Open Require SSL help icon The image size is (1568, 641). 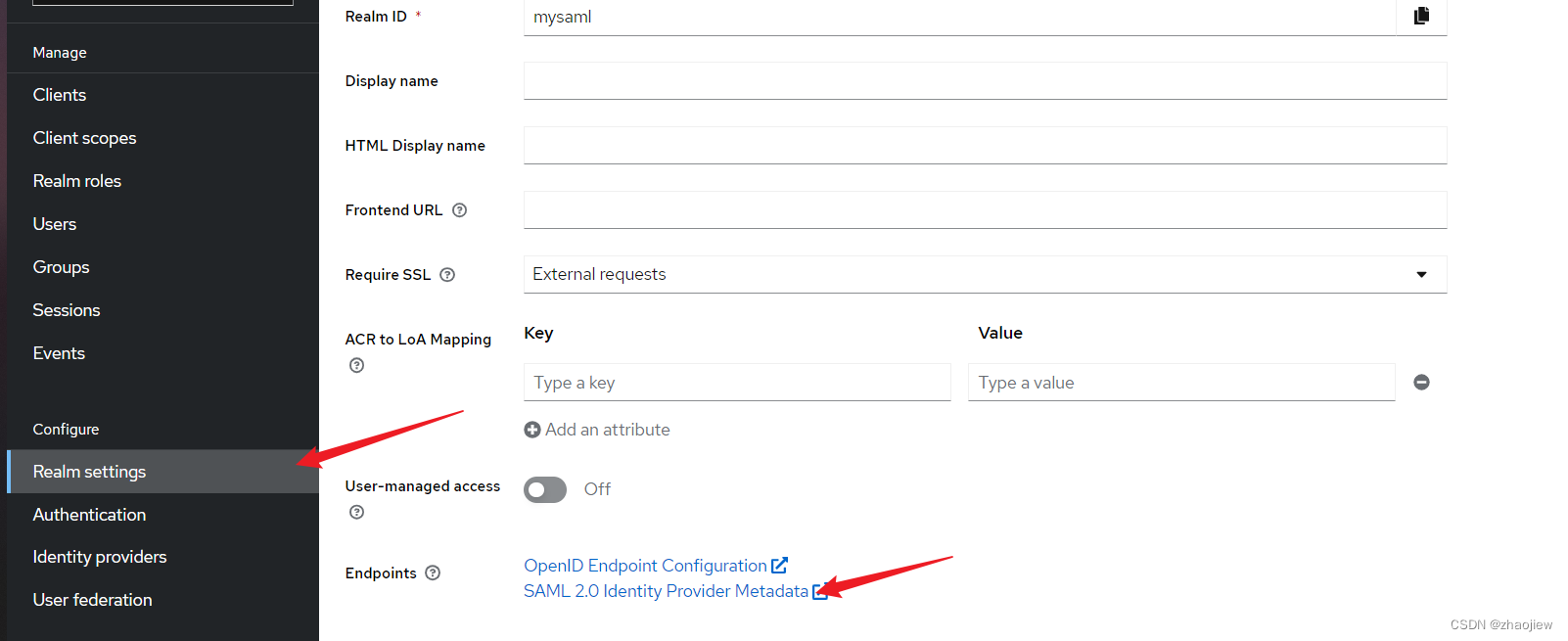(x=447, y=275)
